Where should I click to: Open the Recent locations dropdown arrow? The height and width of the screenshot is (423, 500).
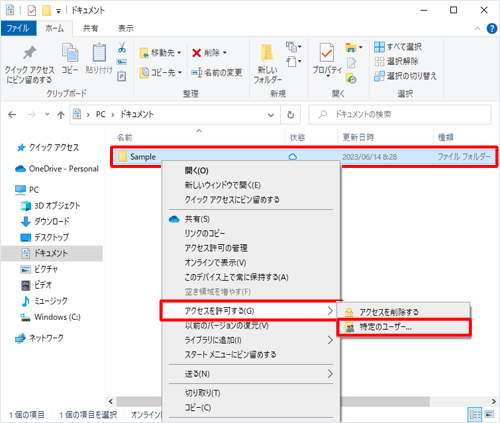pyautogui.click(x=47, y=114)
